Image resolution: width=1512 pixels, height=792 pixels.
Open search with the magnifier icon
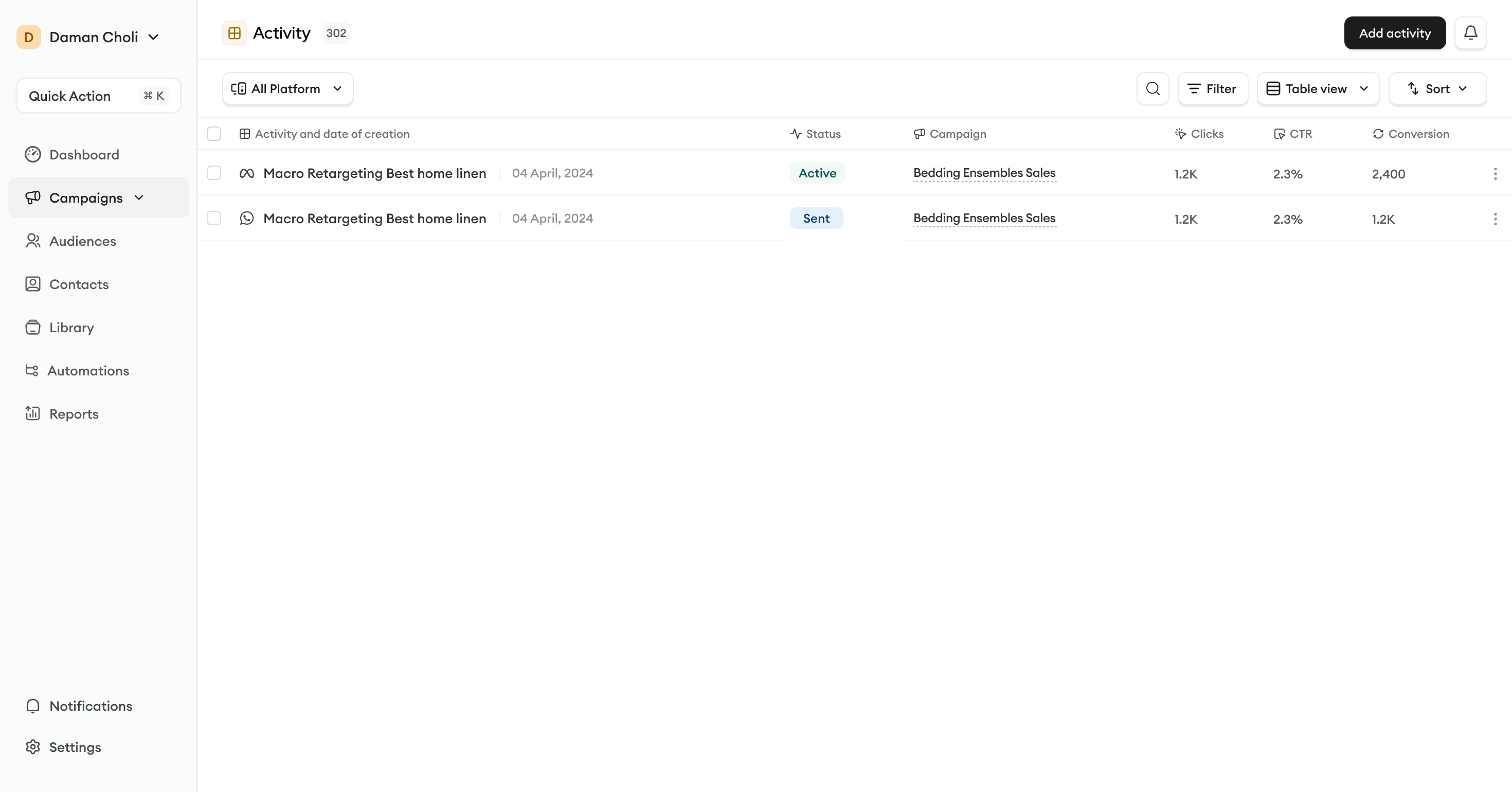point(1153,88)
